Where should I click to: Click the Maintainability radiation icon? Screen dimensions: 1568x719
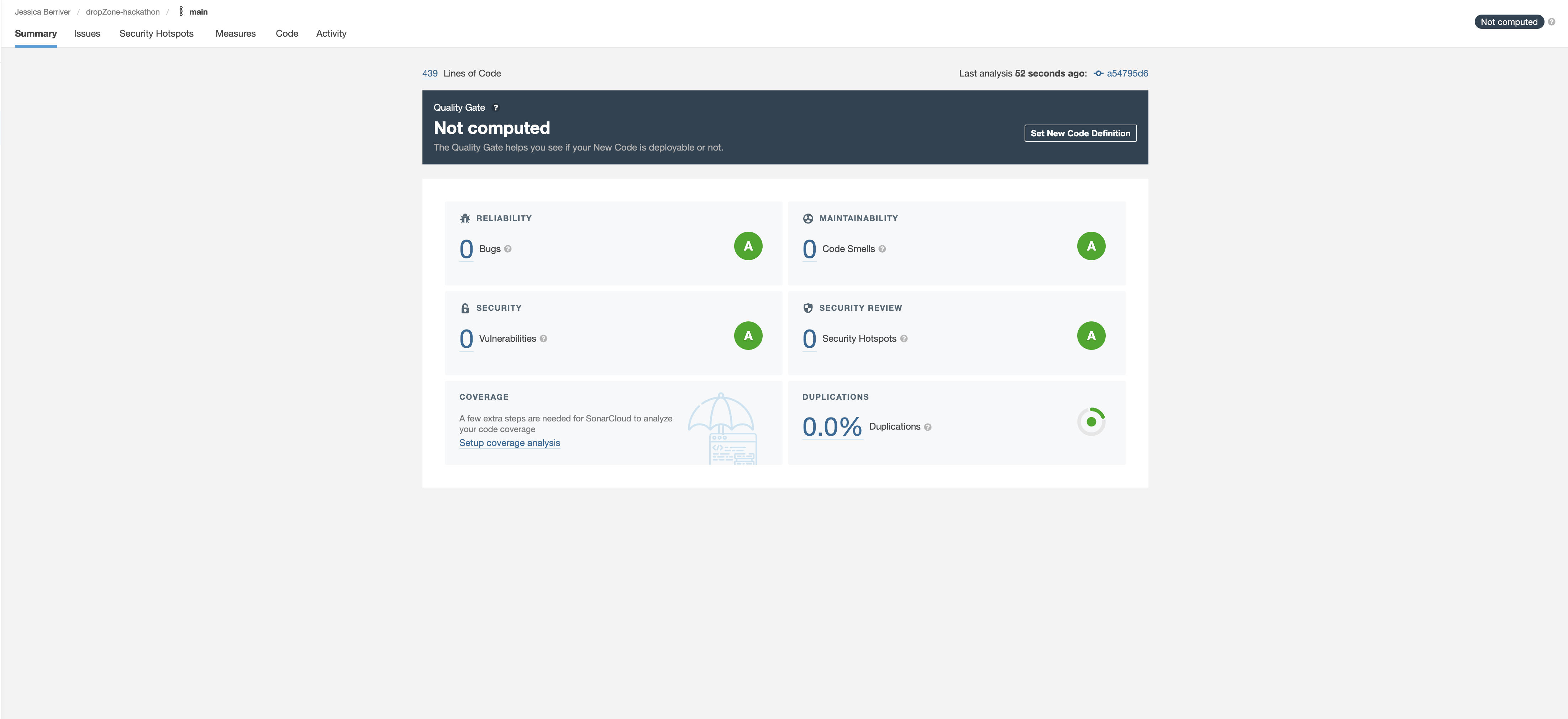click(808, 219)
